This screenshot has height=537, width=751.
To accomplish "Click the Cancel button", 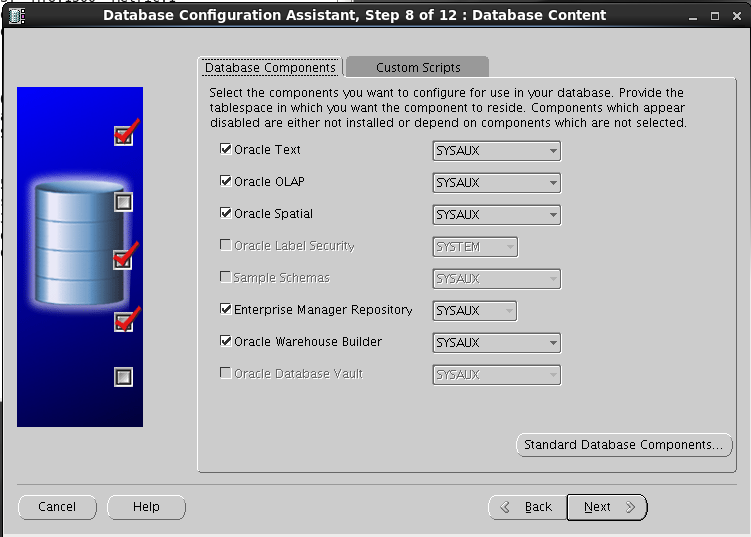I will coord(57,507).
